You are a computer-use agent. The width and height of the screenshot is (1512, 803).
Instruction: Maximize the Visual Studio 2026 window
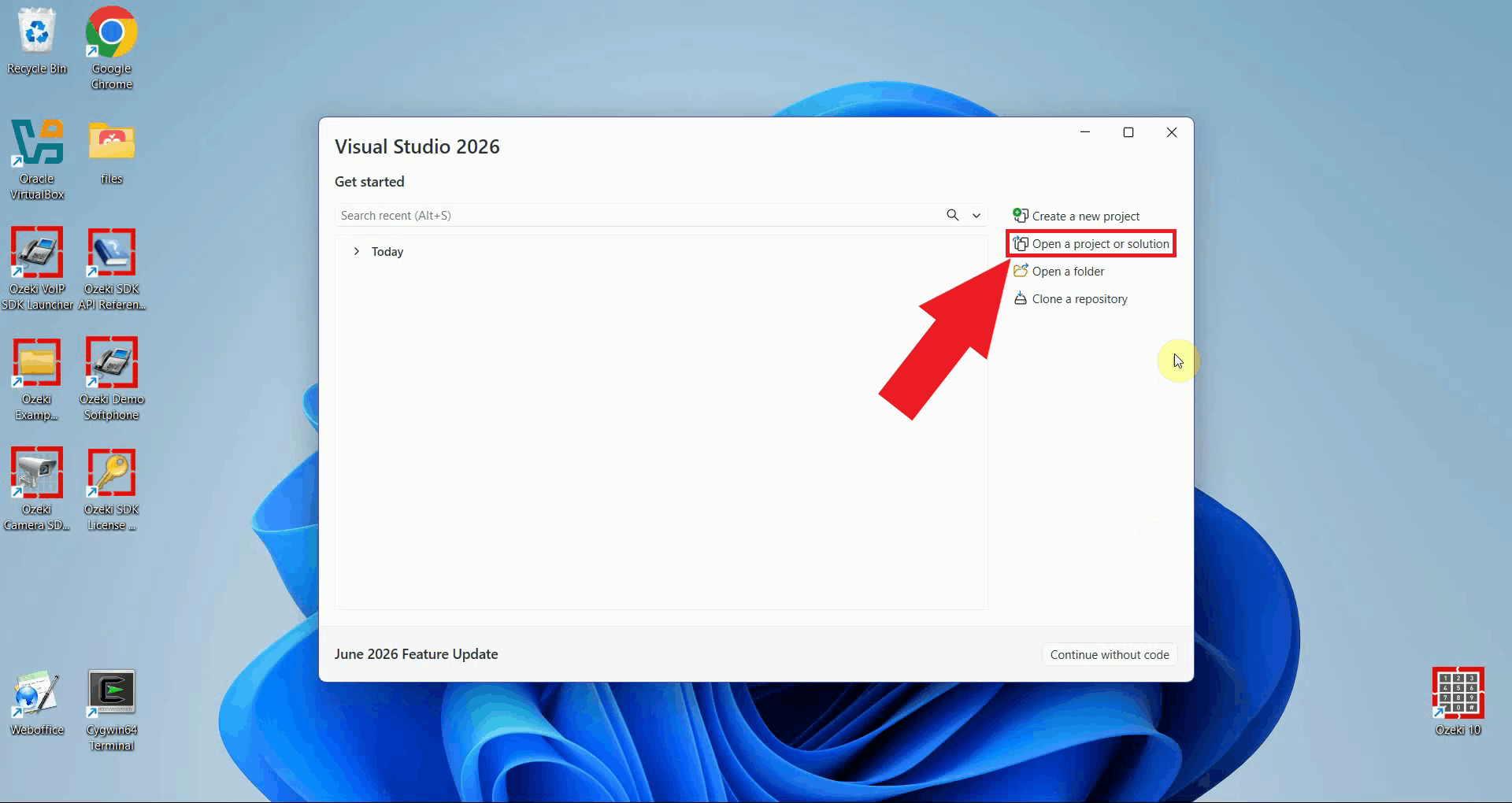point(1128,132)
